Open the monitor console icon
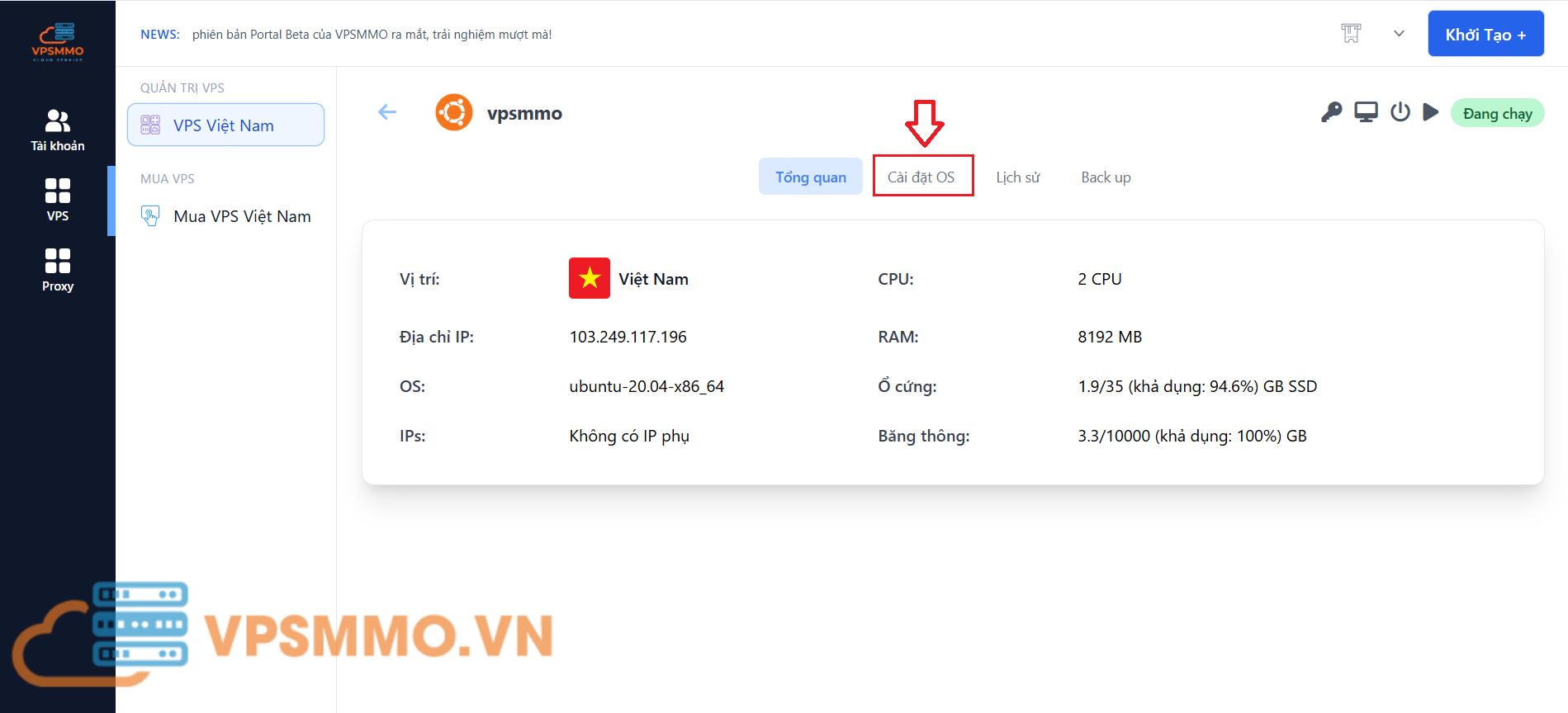 coord(1366,113)
